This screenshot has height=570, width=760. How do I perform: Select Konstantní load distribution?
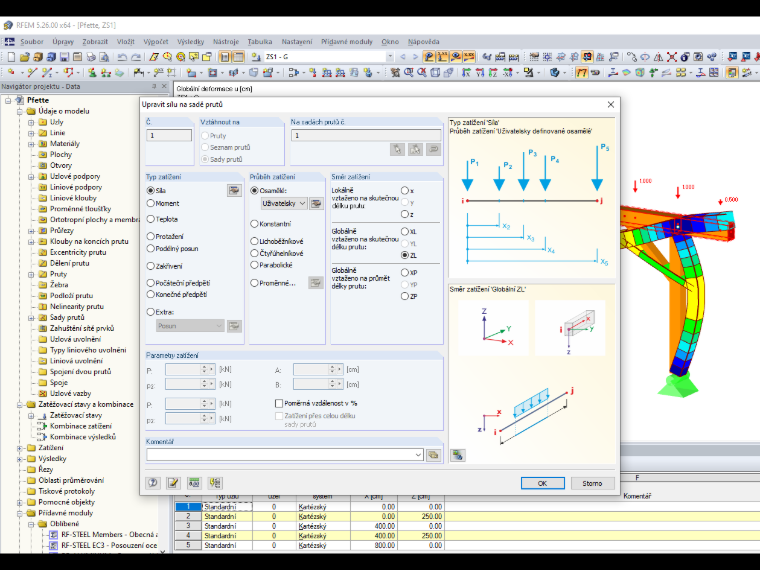pyautogui.click(x=254, y=224)
